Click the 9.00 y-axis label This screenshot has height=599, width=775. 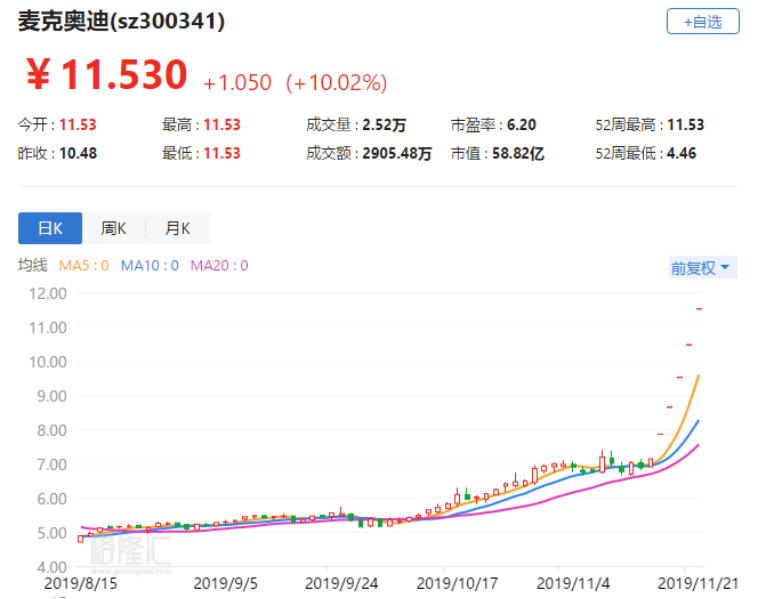52,396
